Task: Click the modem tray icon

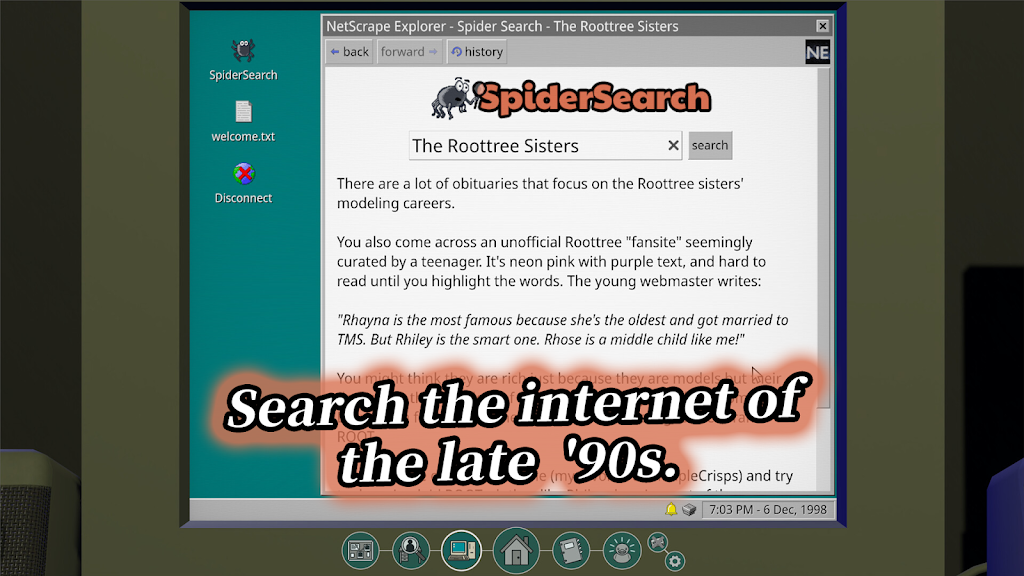Action: click(689, 509)
